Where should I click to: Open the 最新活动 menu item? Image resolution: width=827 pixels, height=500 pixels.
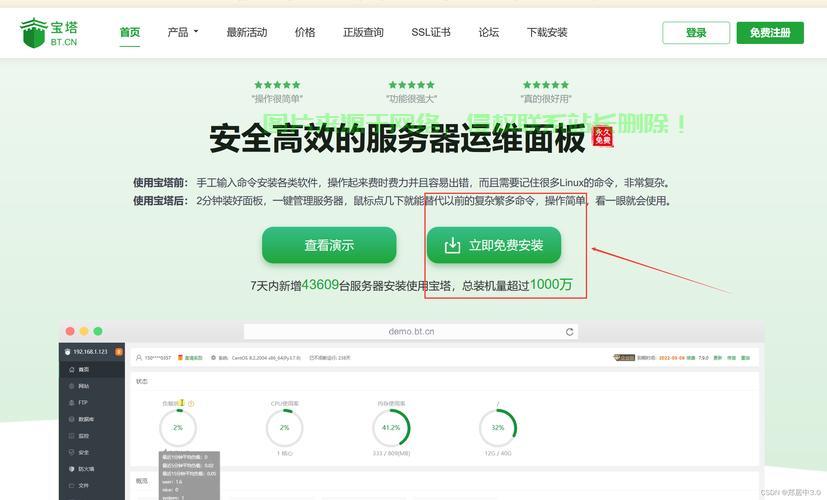click(247, 32)
